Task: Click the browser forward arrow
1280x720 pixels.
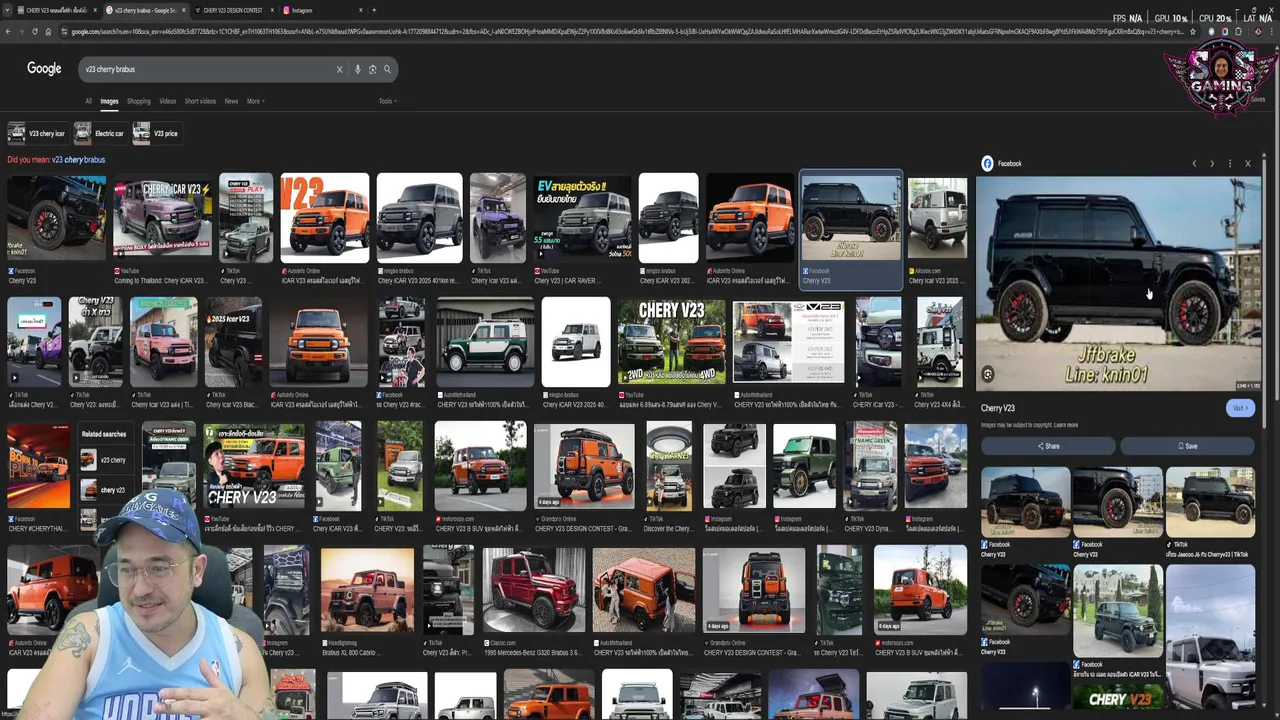Action: pos(21,31)
